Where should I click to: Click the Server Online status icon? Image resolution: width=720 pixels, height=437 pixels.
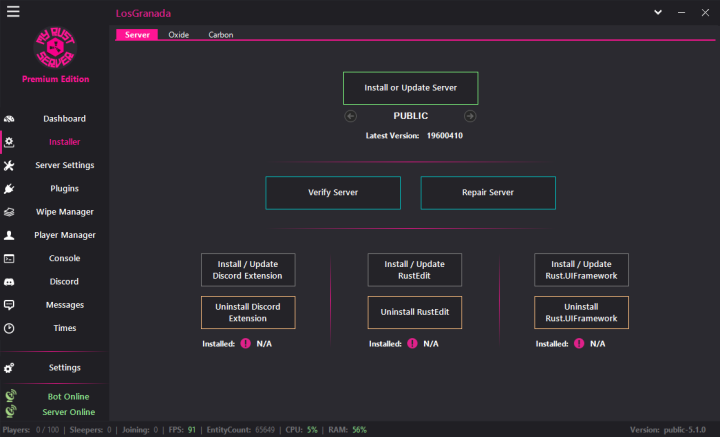point(11,411)
